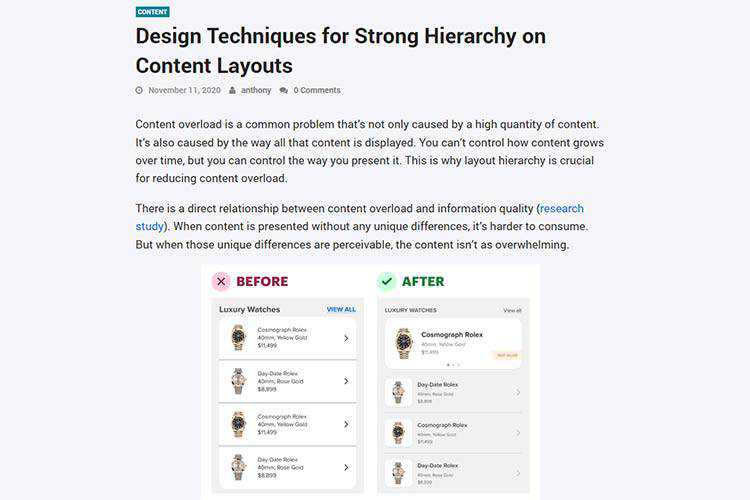This screenshot has width=750, height=500.
Task: Click the clock icon beside the publish date
Action: (x=139, y=90)
